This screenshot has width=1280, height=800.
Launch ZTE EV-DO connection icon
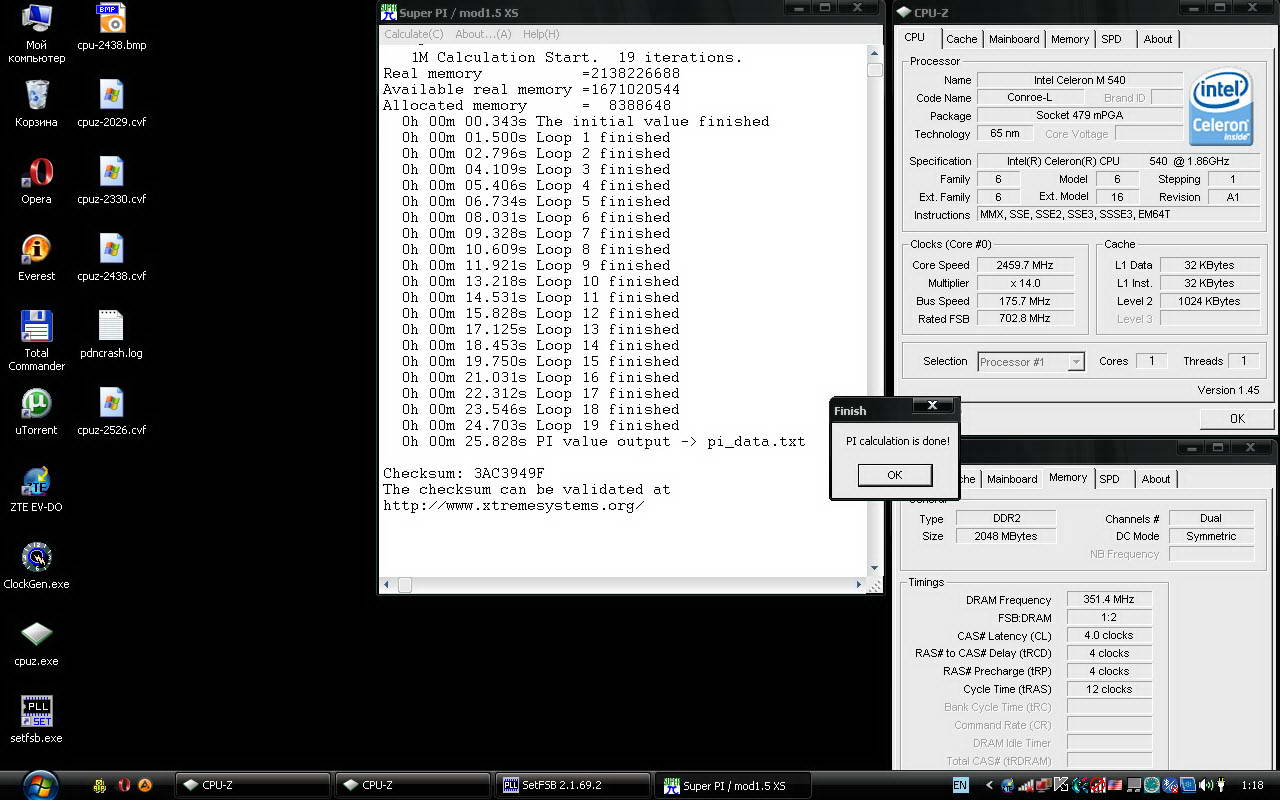pyautogui.click(x=36, y=489)
